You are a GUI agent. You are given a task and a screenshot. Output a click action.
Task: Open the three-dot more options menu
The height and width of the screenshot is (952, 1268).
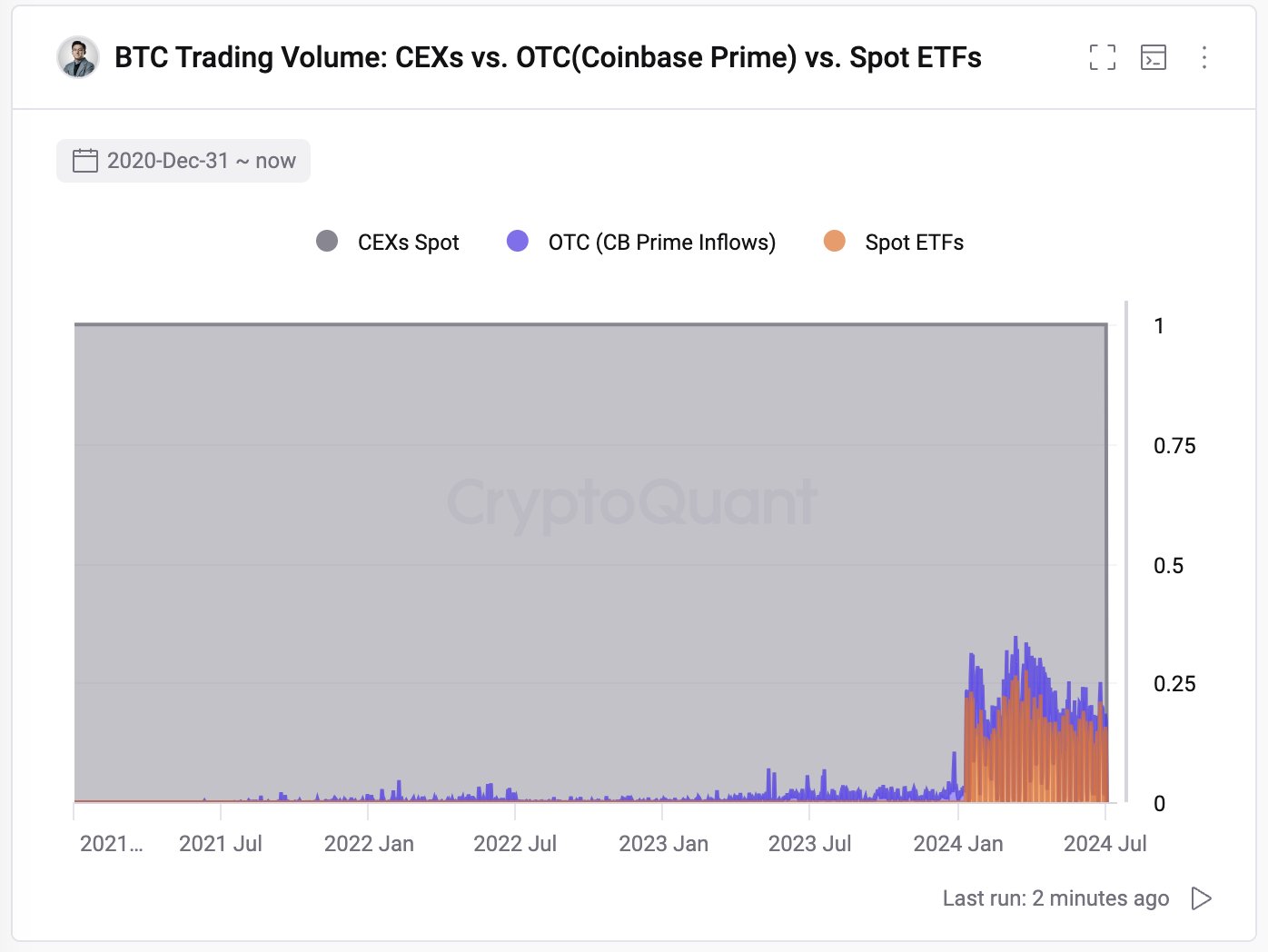click(x=1204, y=57)
